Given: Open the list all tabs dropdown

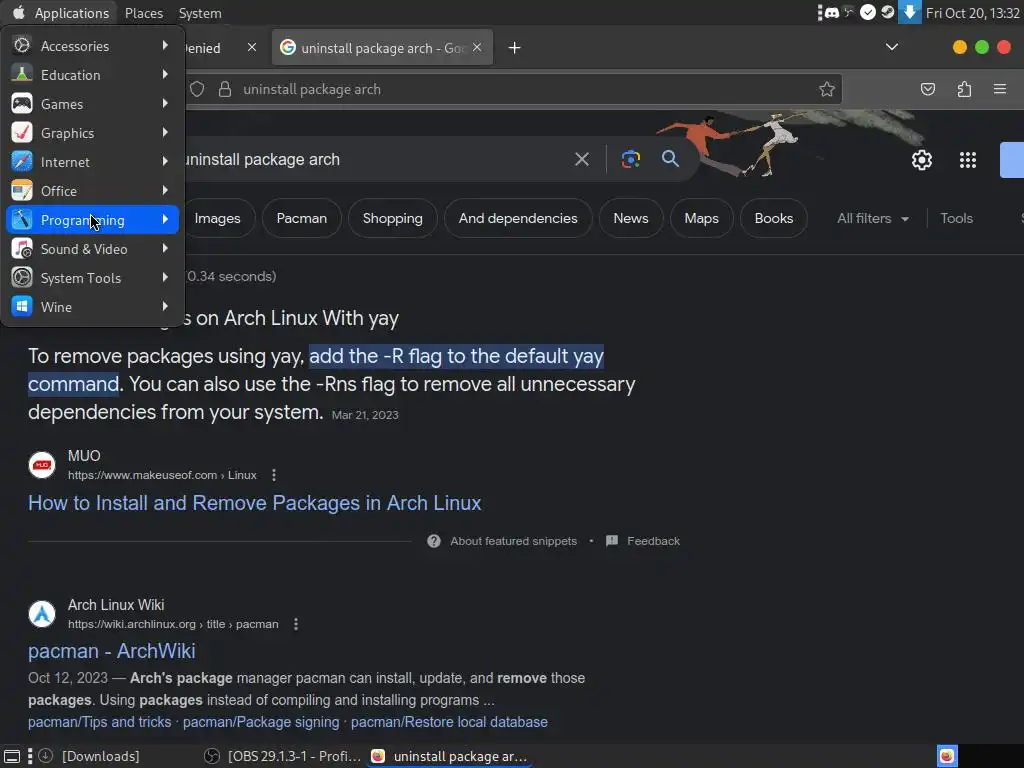Looking at the screenshot, I should [x=891, y=47].
